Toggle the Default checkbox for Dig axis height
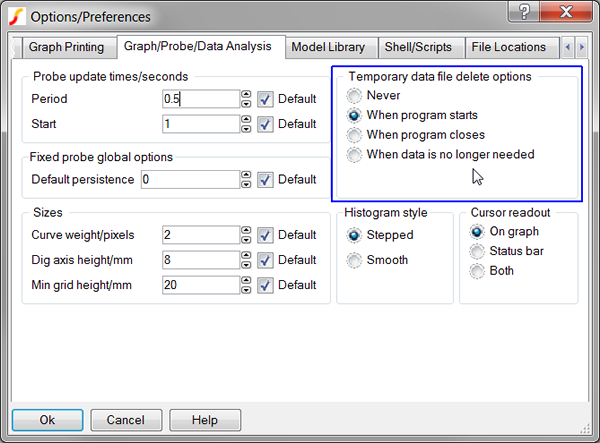Viewport: 600px width, 443px height. [x=265, y=261]
